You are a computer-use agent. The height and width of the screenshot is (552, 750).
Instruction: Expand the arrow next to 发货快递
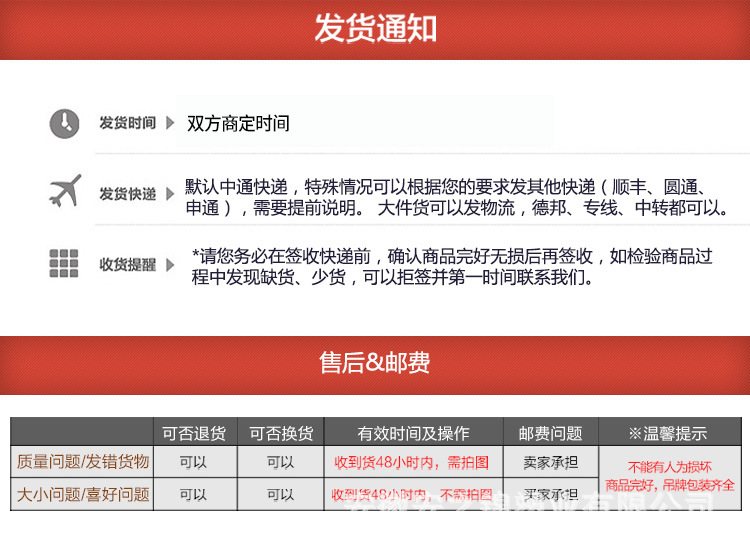coord(169,194)
